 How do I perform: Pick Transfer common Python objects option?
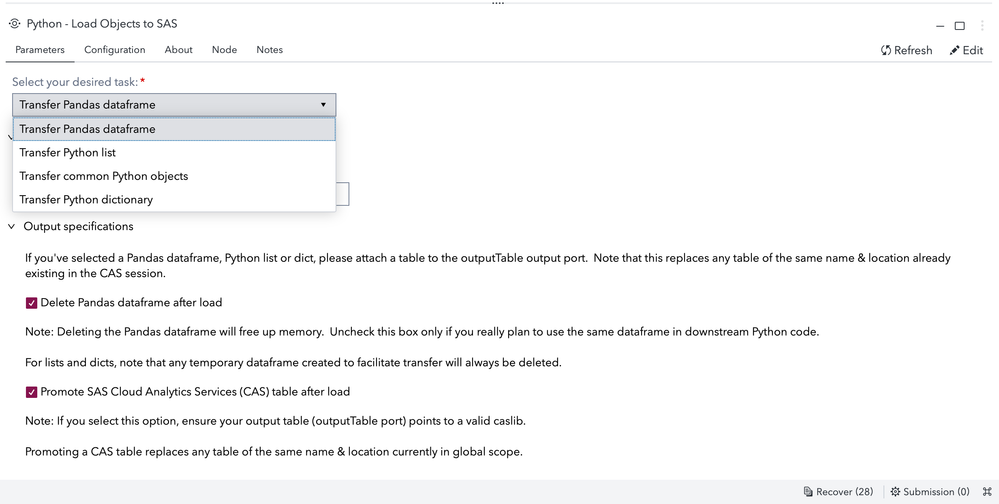[104, 176]
